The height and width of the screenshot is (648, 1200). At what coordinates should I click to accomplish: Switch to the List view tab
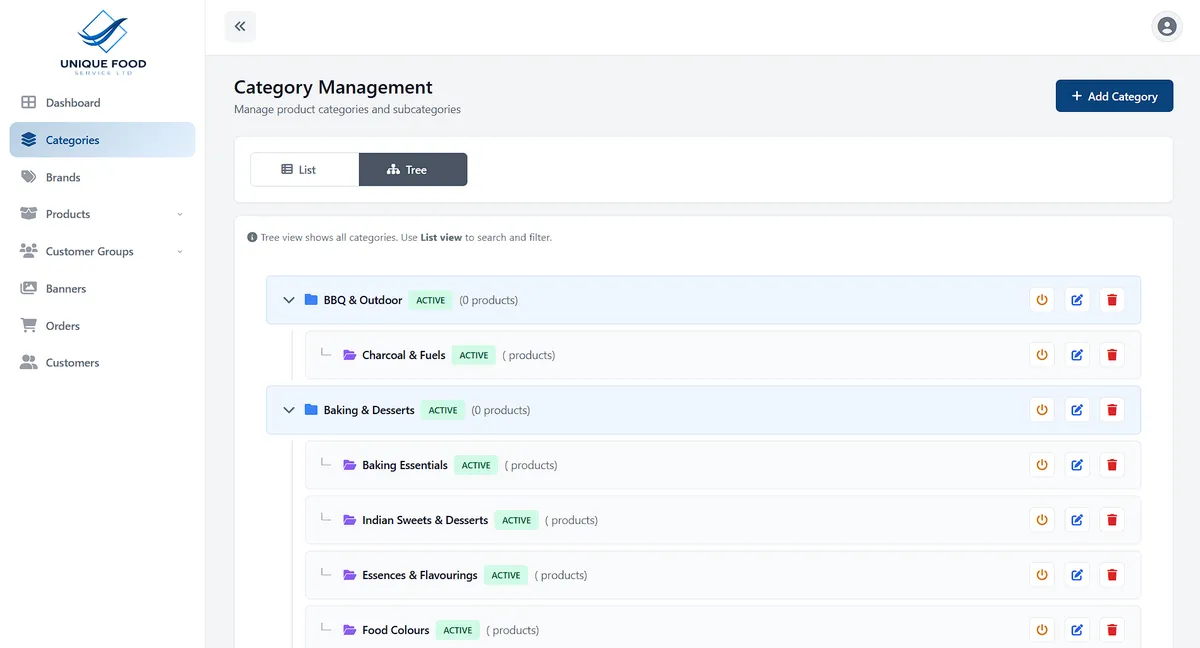pyautogui.click(x=304, y=170)
